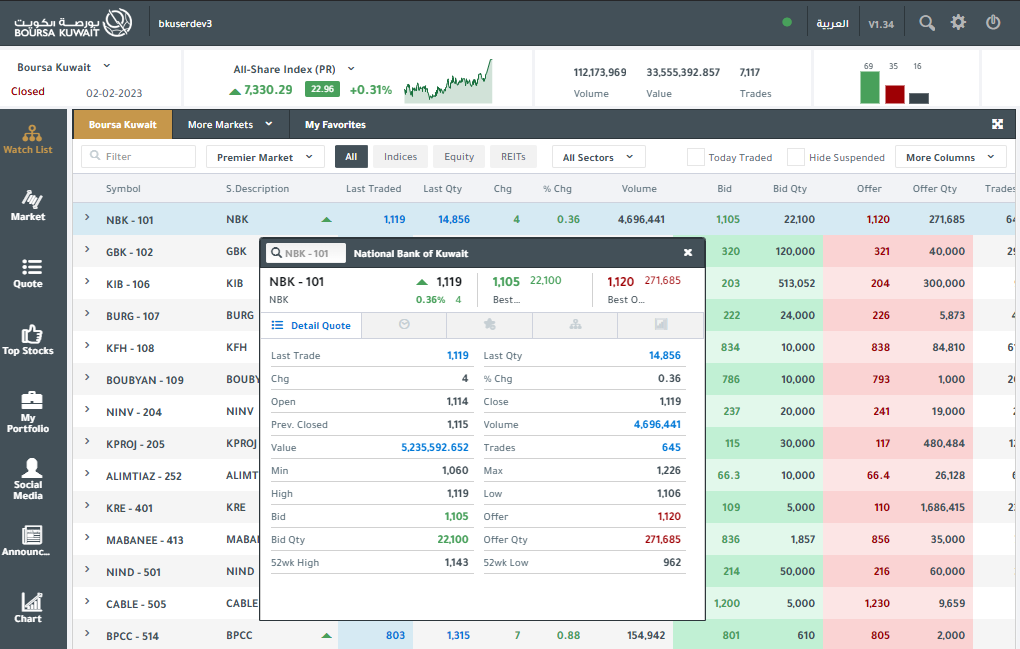1020x649 pixels.
Task: Switch to the My Favorites tab
Action: [335, 125]
